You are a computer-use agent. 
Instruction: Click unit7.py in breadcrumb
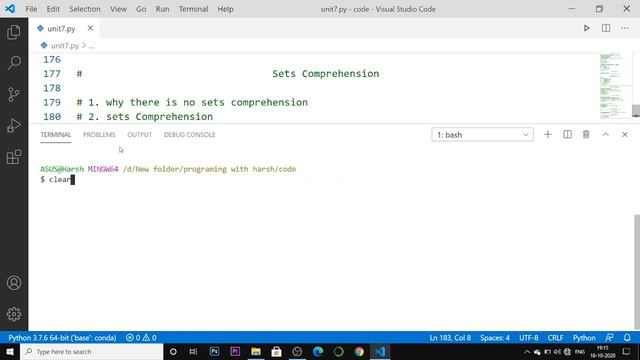64,46
